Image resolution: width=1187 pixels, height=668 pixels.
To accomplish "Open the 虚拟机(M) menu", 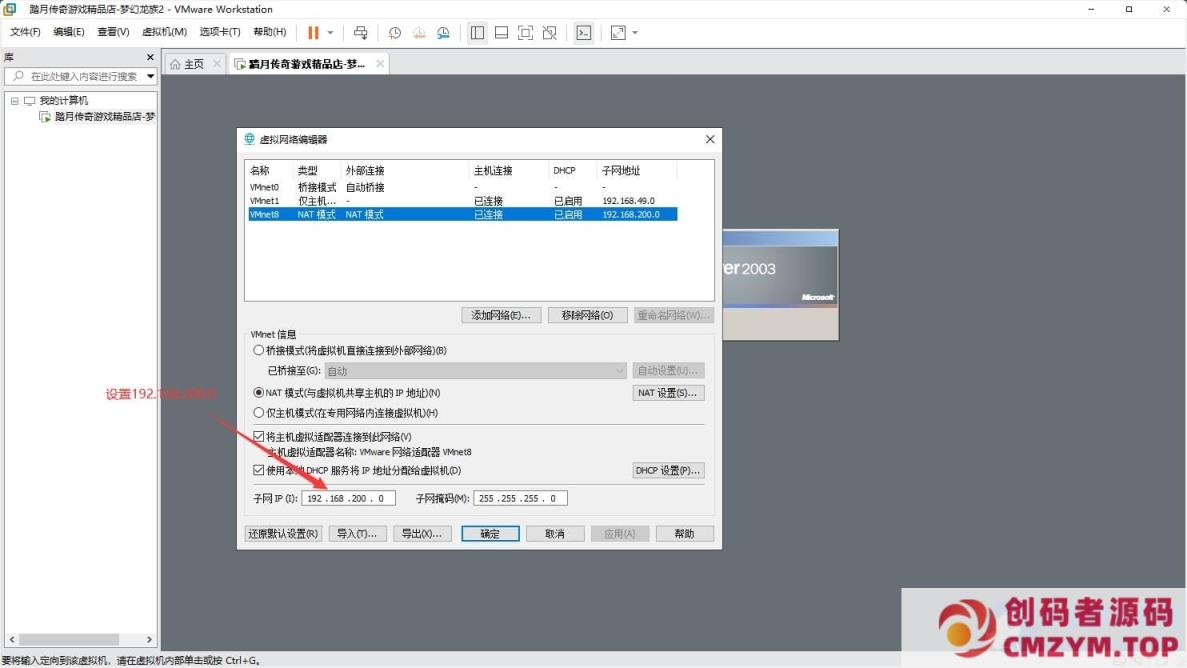I will [x=165, y=31].
